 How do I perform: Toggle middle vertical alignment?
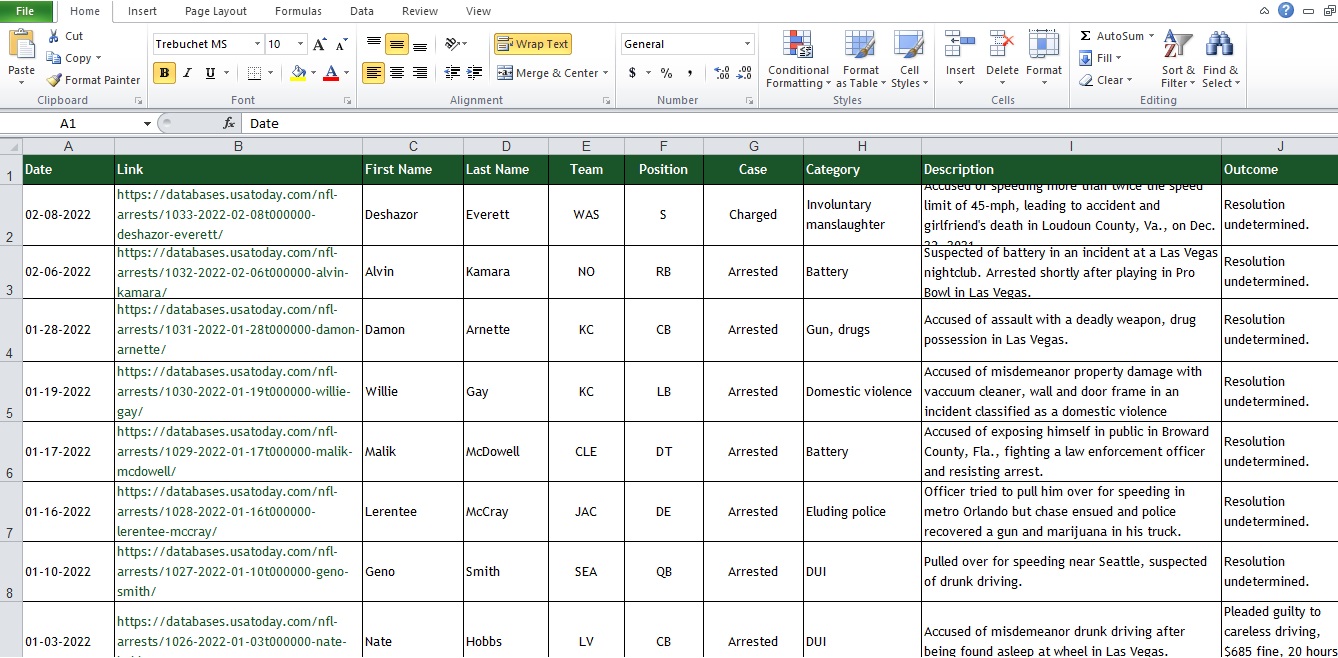tap(397, 44)
